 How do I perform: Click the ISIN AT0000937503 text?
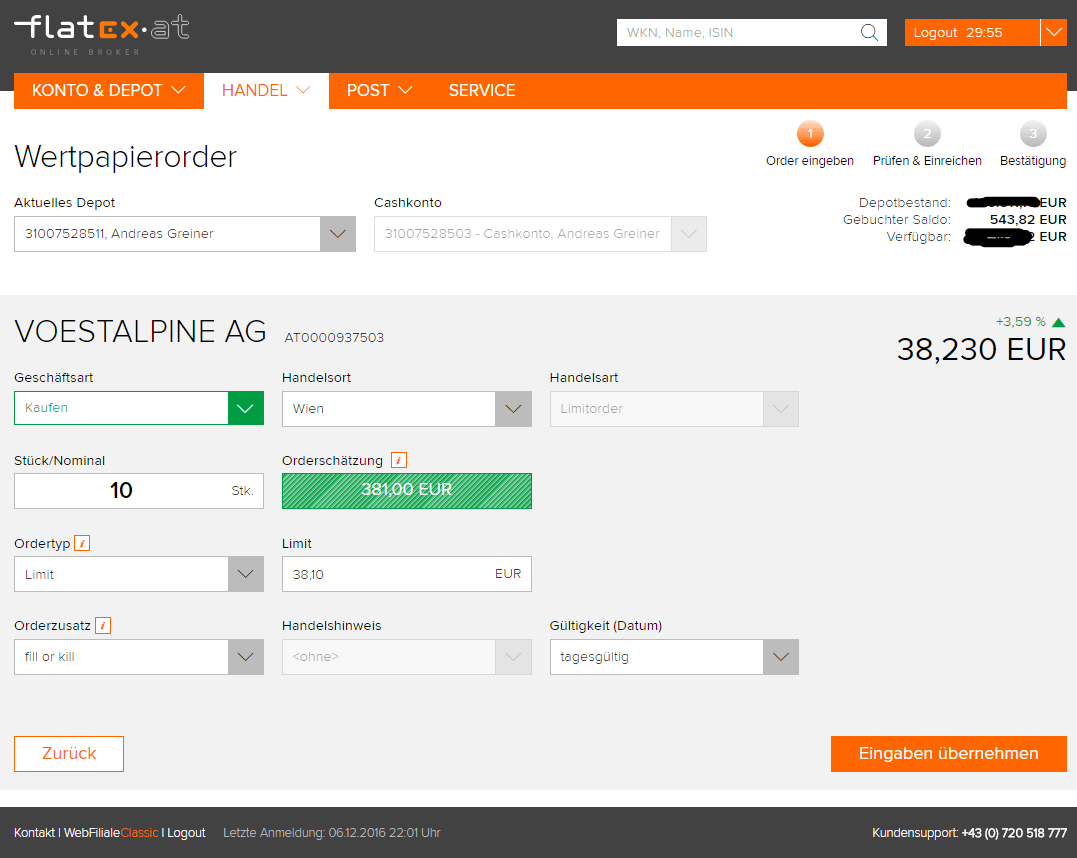tap(334, 337)
